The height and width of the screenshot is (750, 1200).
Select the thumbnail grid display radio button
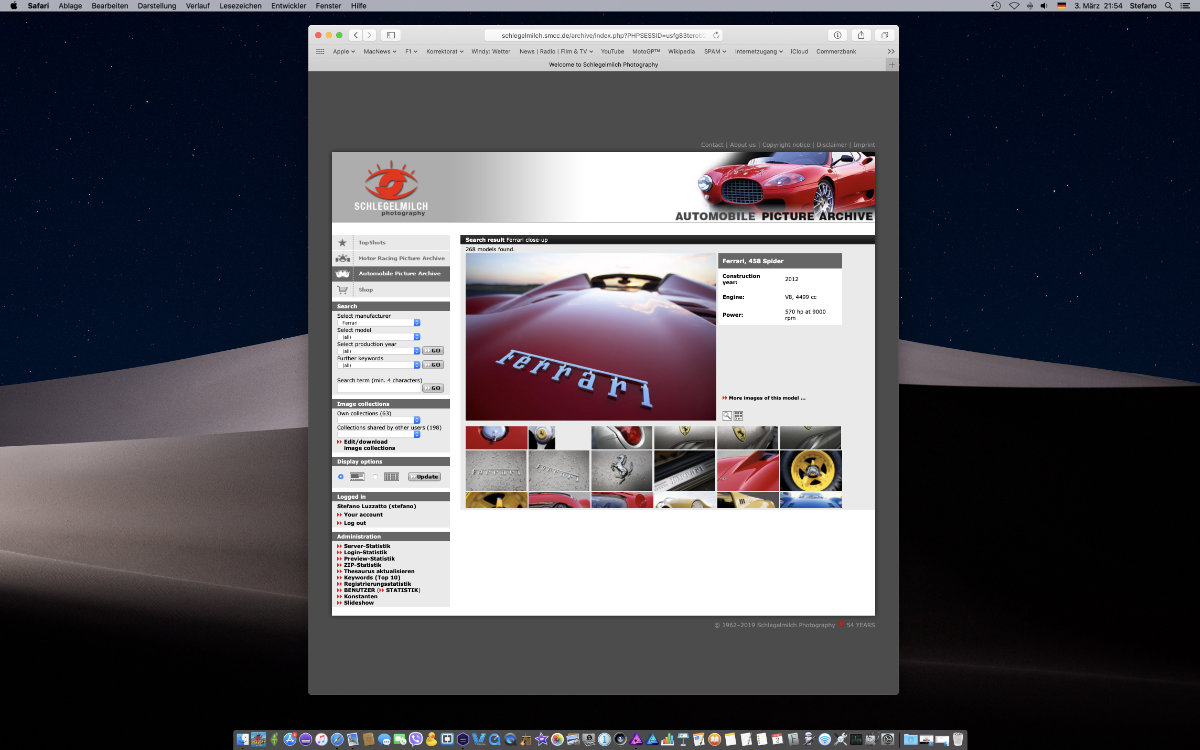[x=376, y=477]
